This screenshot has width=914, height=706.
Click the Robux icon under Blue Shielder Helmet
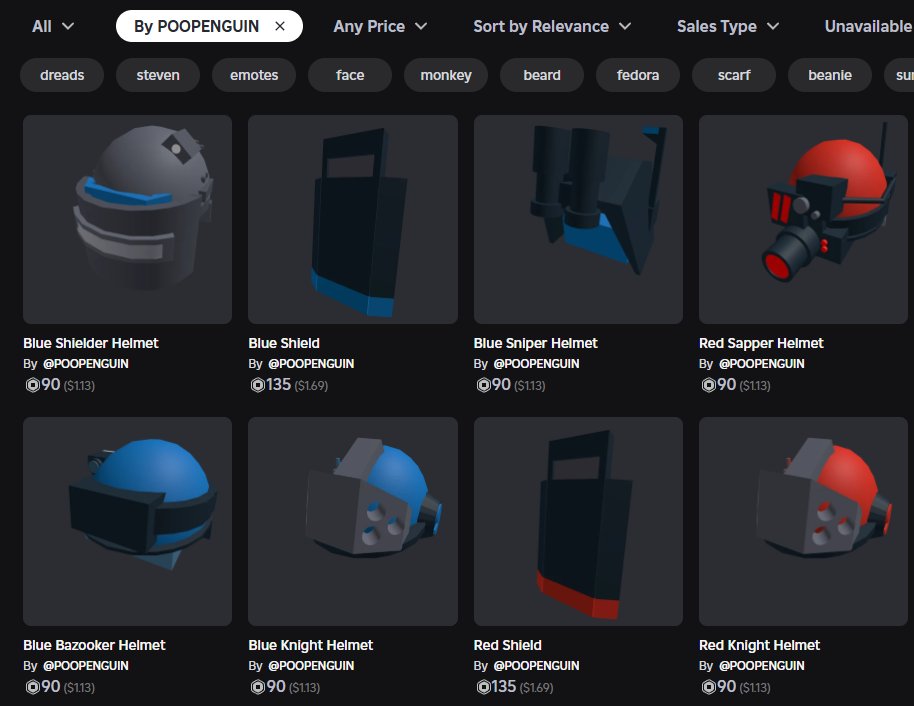tap(33, 385)
